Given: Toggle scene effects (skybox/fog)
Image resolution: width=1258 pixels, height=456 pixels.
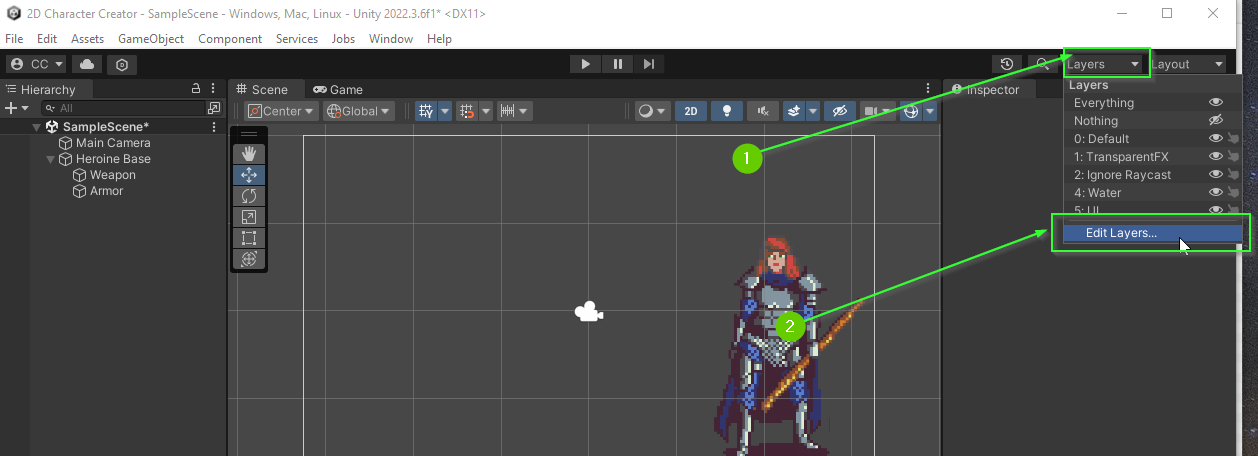Looking at the screenshot, I should point(794,111).
